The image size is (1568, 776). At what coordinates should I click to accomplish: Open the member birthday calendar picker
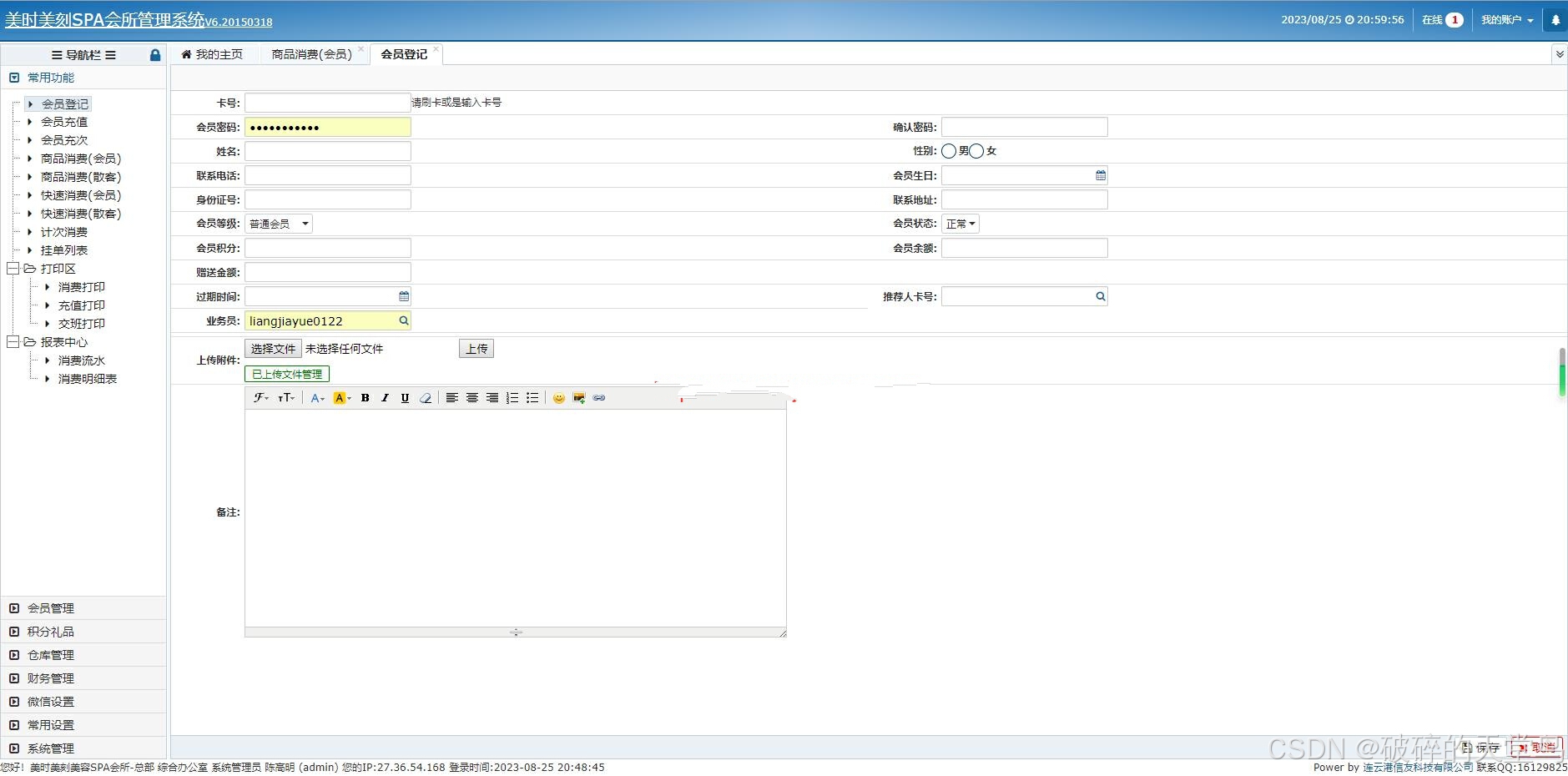coord(1101,175)
